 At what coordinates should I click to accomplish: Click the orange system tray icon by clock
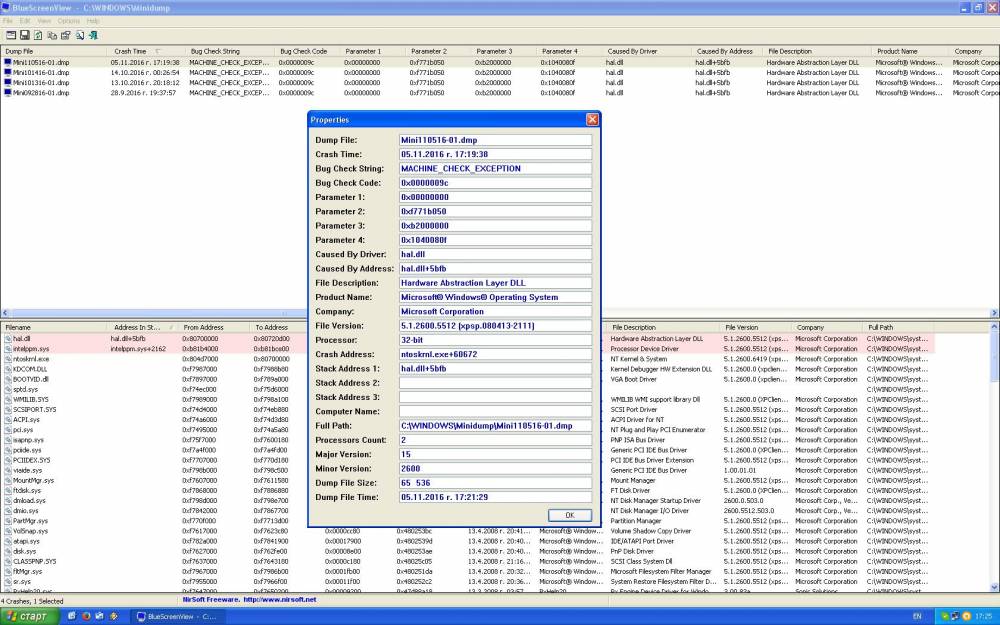967,616
